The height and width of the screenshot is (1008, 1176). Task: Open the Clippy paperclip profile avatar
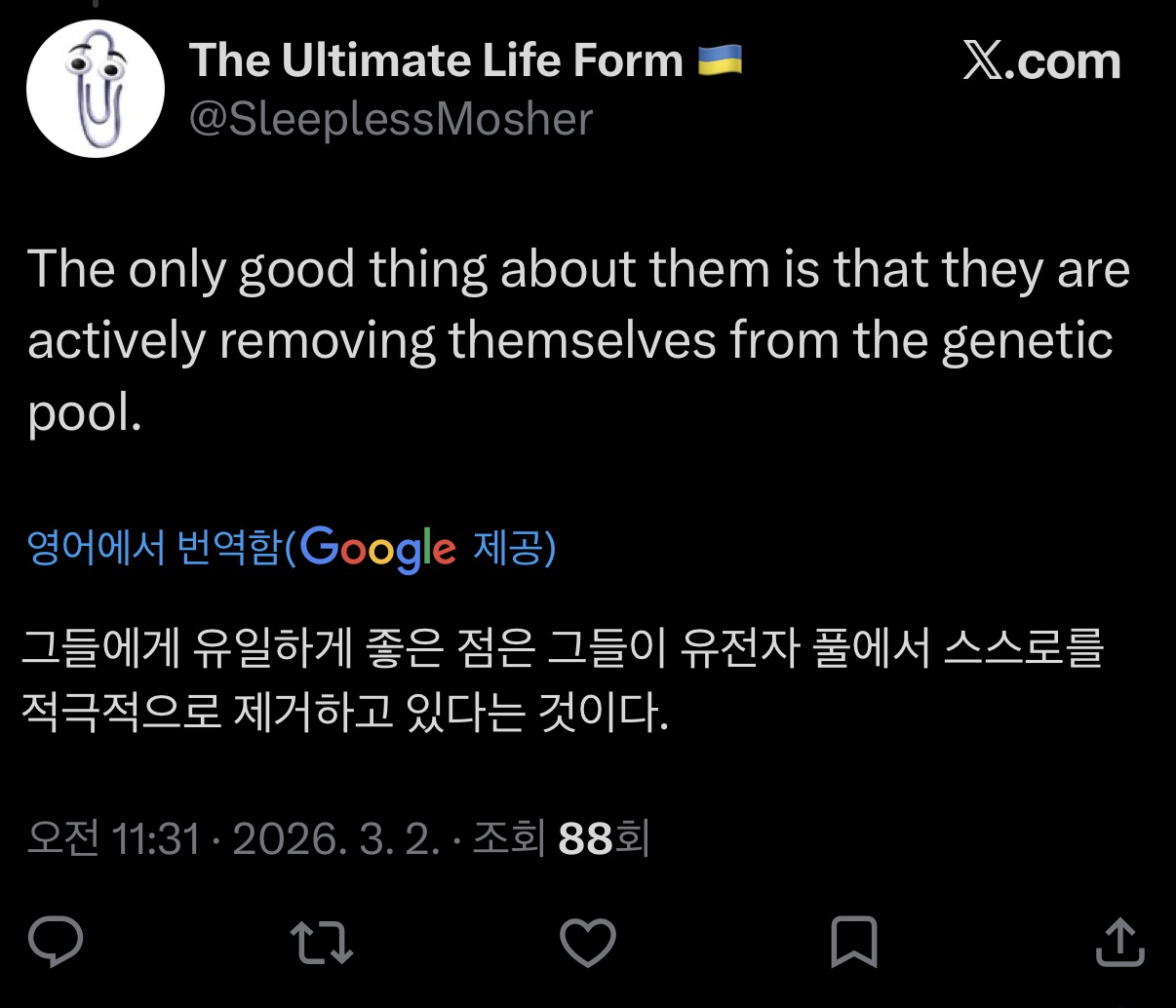(95, 89)
